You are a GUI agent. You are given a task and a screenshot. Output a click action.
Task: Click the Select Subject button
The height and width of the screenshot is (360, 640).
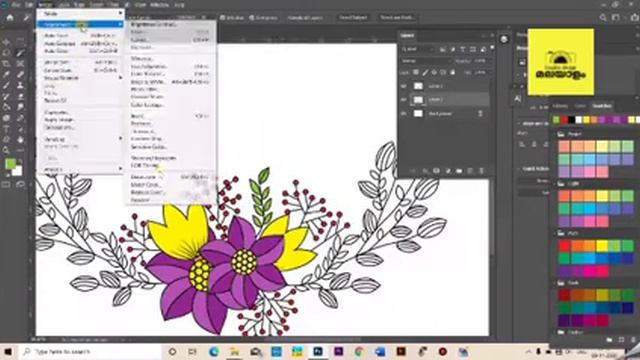[x=353, y=18]
